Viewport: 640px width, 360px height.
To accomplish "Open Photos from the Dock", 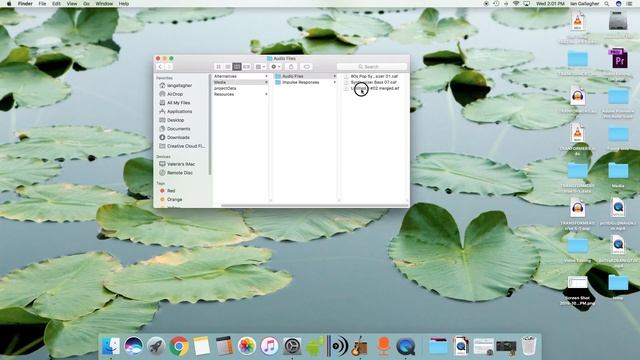I will 247,346.
